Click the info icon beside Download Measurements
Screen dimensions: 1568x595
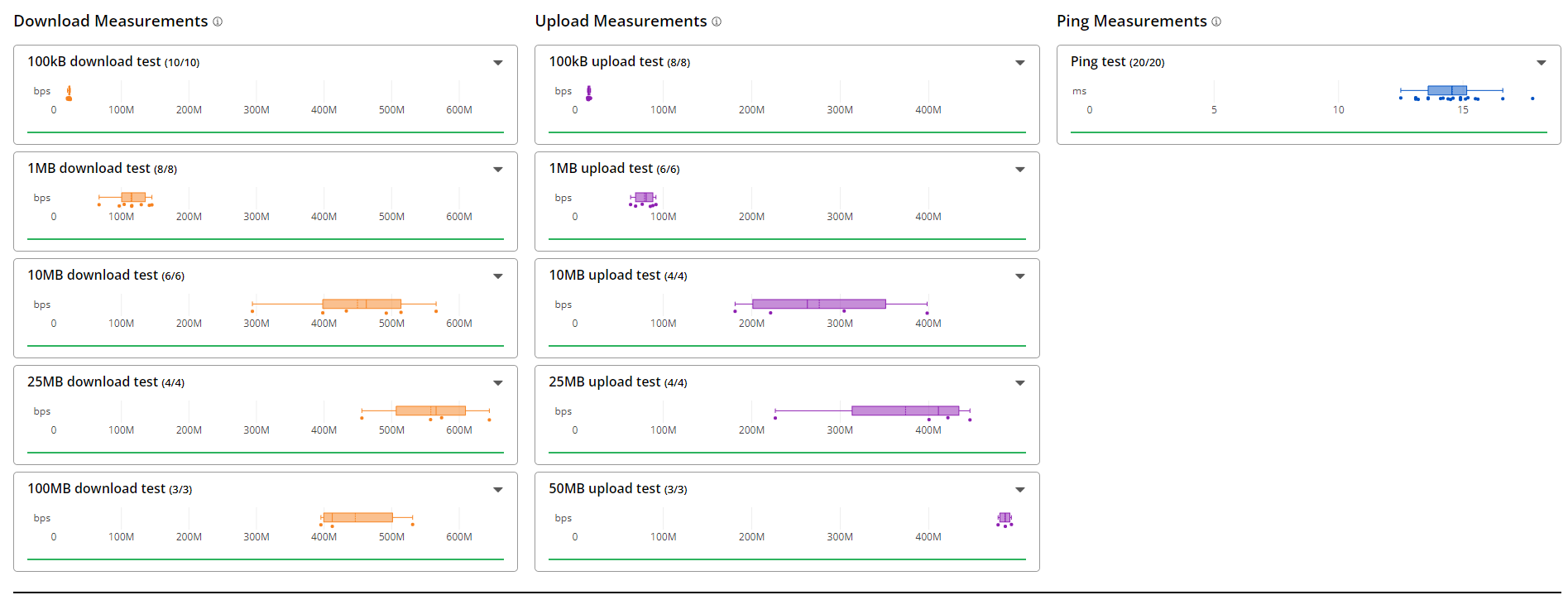(218, 22)
